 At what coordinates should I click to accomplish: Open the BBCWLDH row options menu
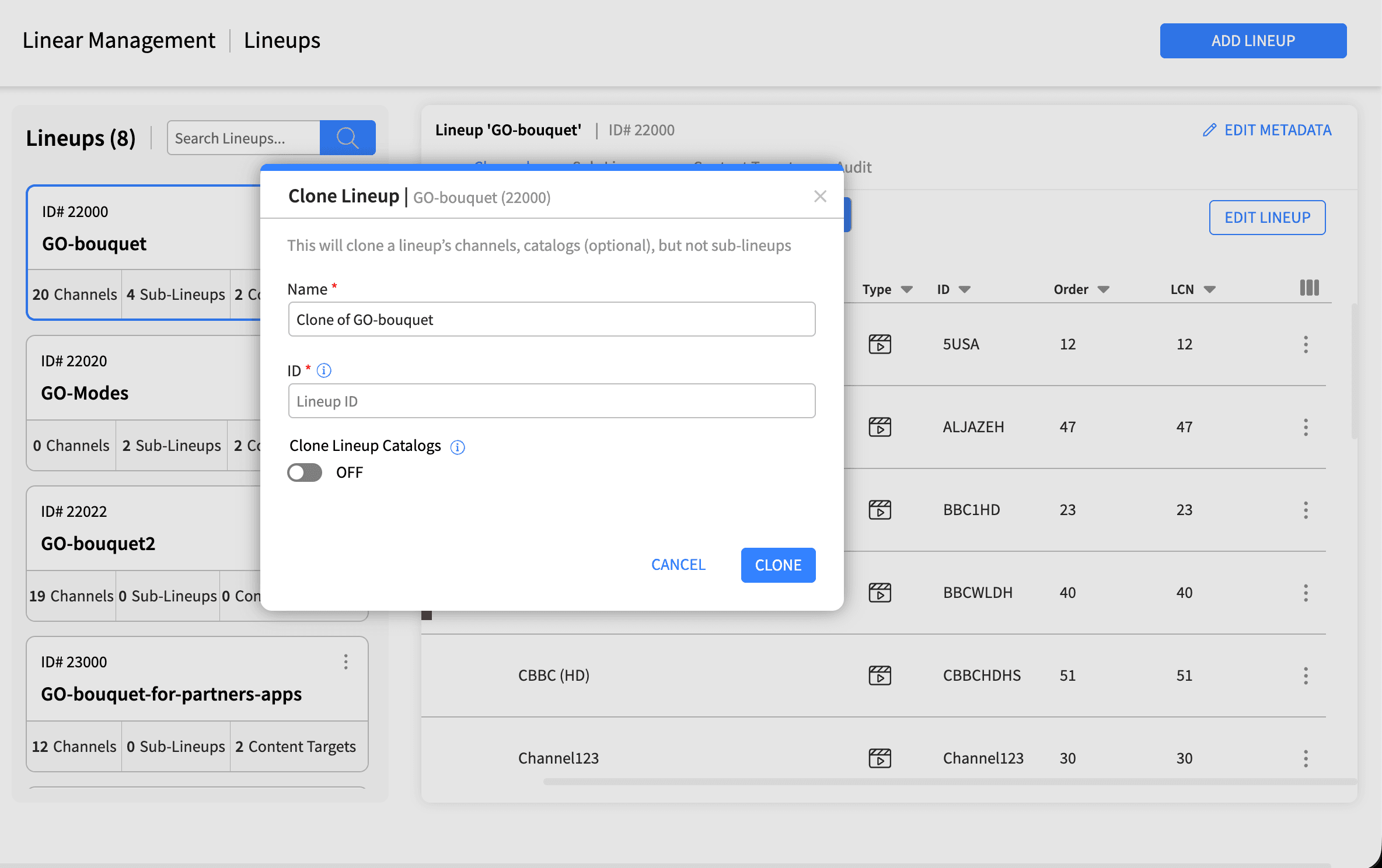click(x=1306, y=593)
